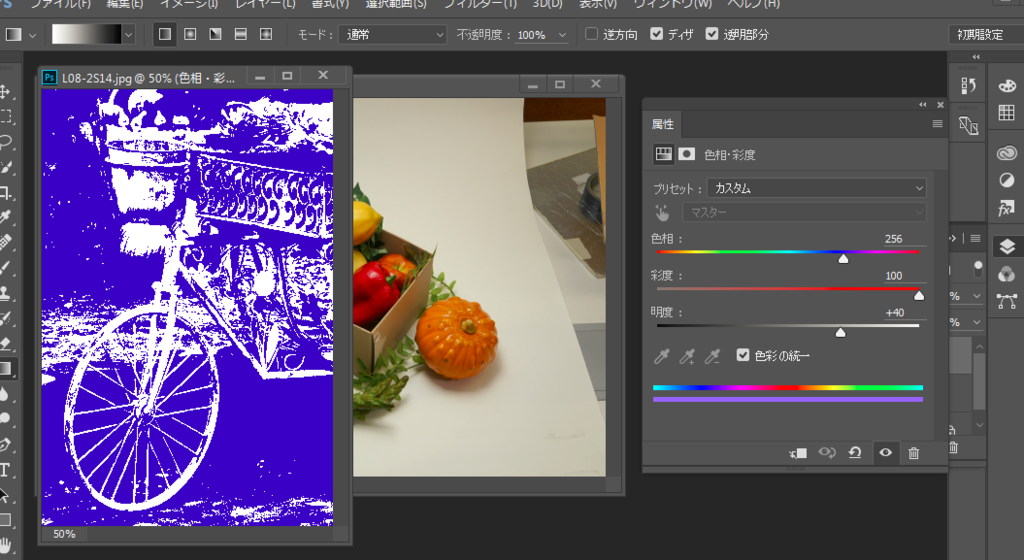Open the gradient tool preset picker arrow
The image size is (1024, 560).
[x=32, y=35]
